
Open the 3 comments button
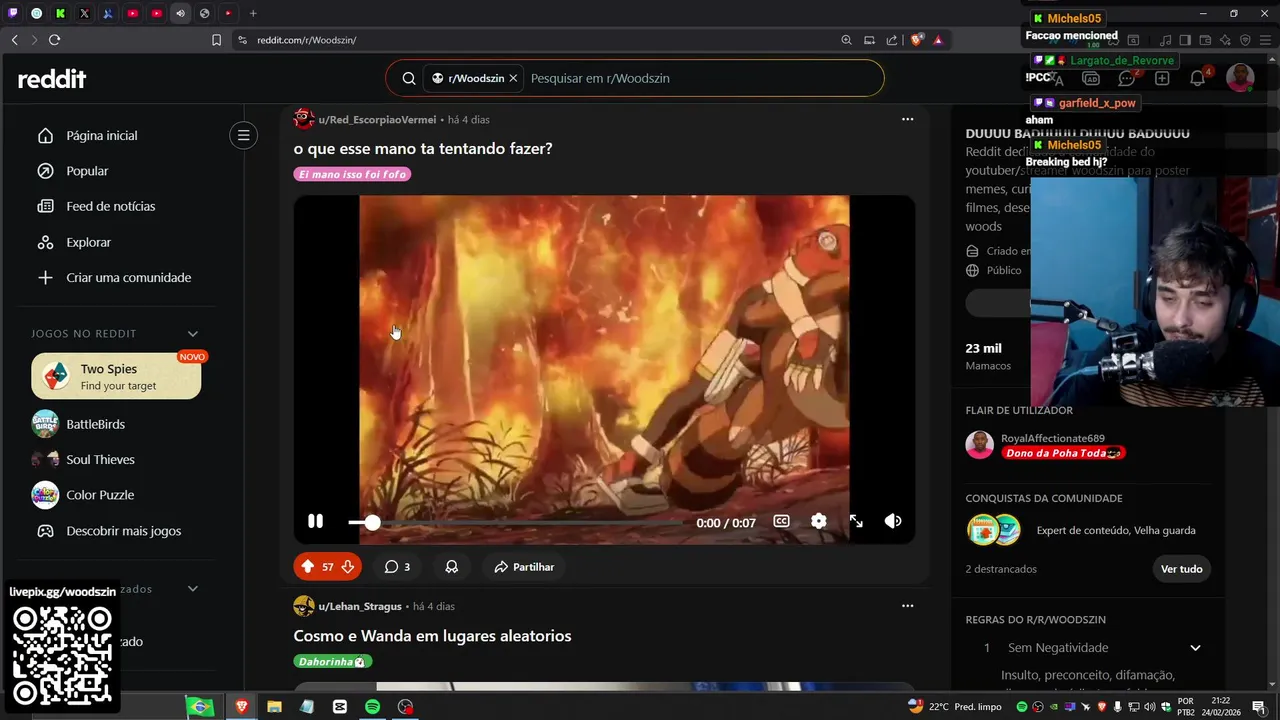397,567
